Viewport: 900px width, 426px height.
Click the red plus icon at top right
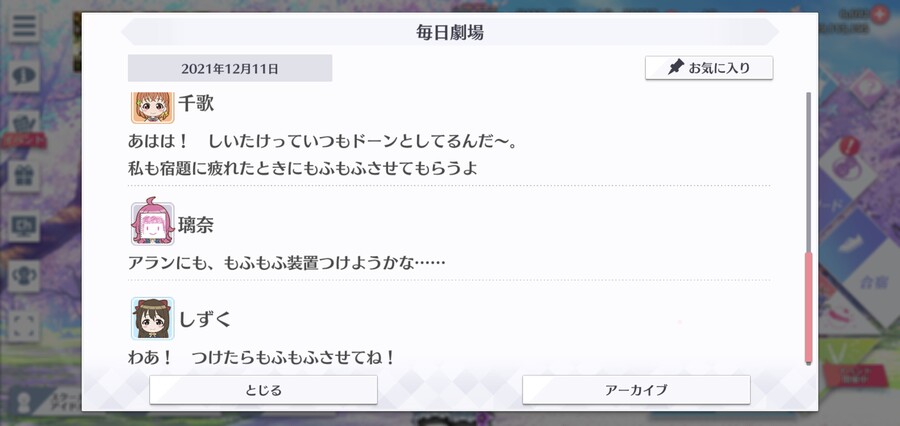click(x=879, y=14)
